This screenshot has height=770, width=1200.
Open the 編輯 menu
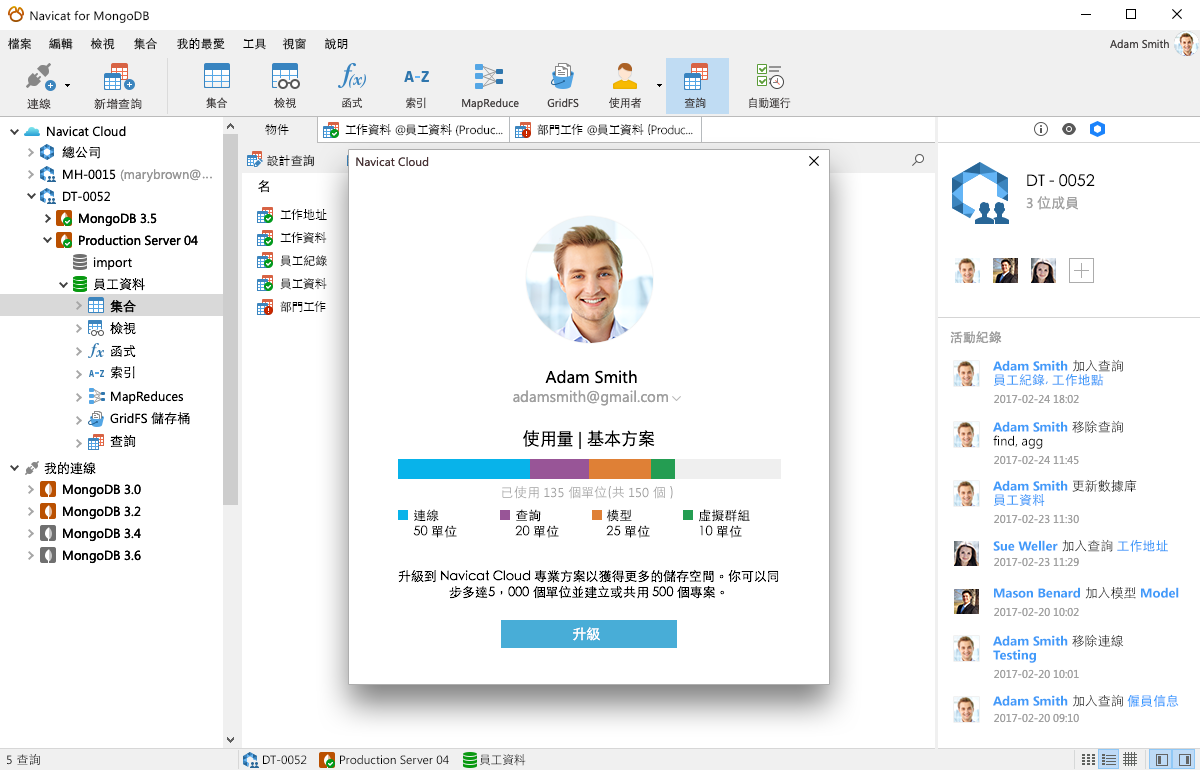pos(61,44)
